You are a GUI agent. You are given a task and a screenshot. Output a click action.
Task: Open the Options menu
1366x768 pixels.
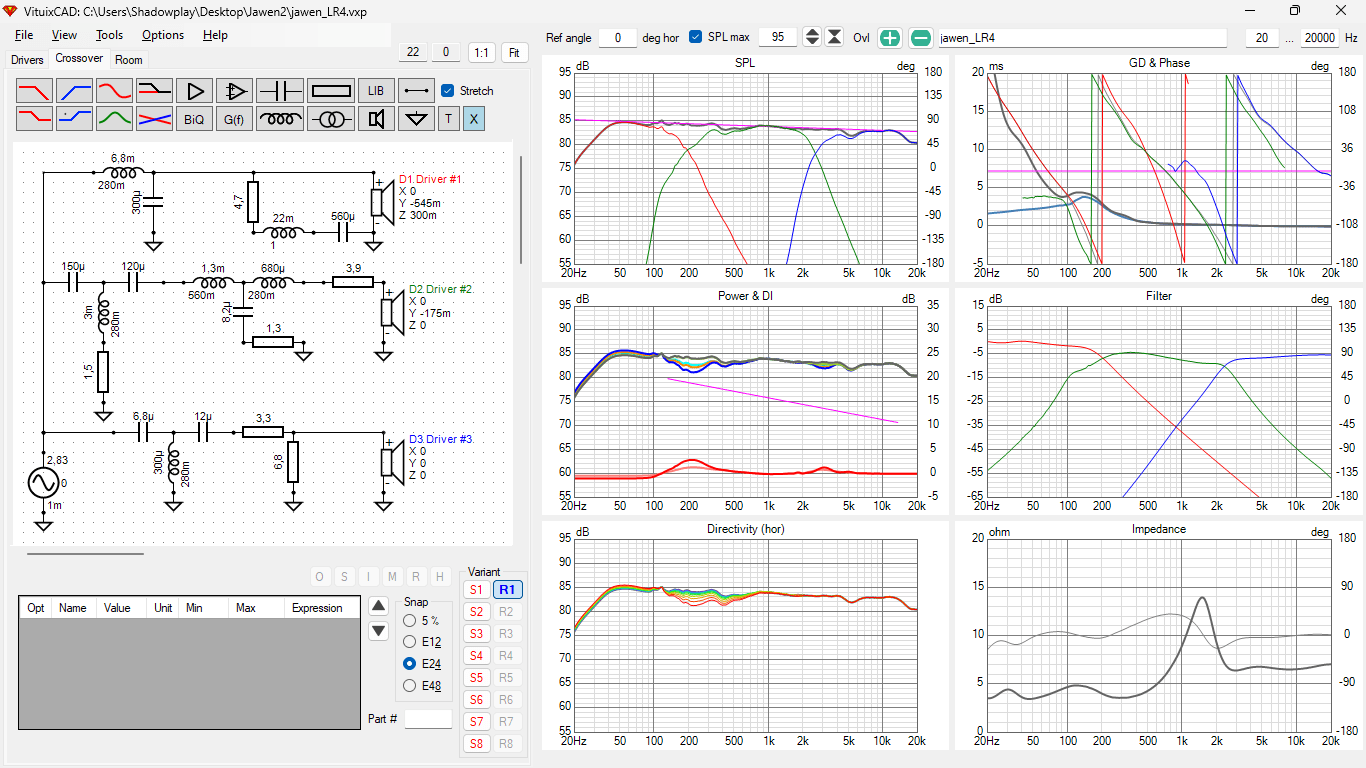163,35
